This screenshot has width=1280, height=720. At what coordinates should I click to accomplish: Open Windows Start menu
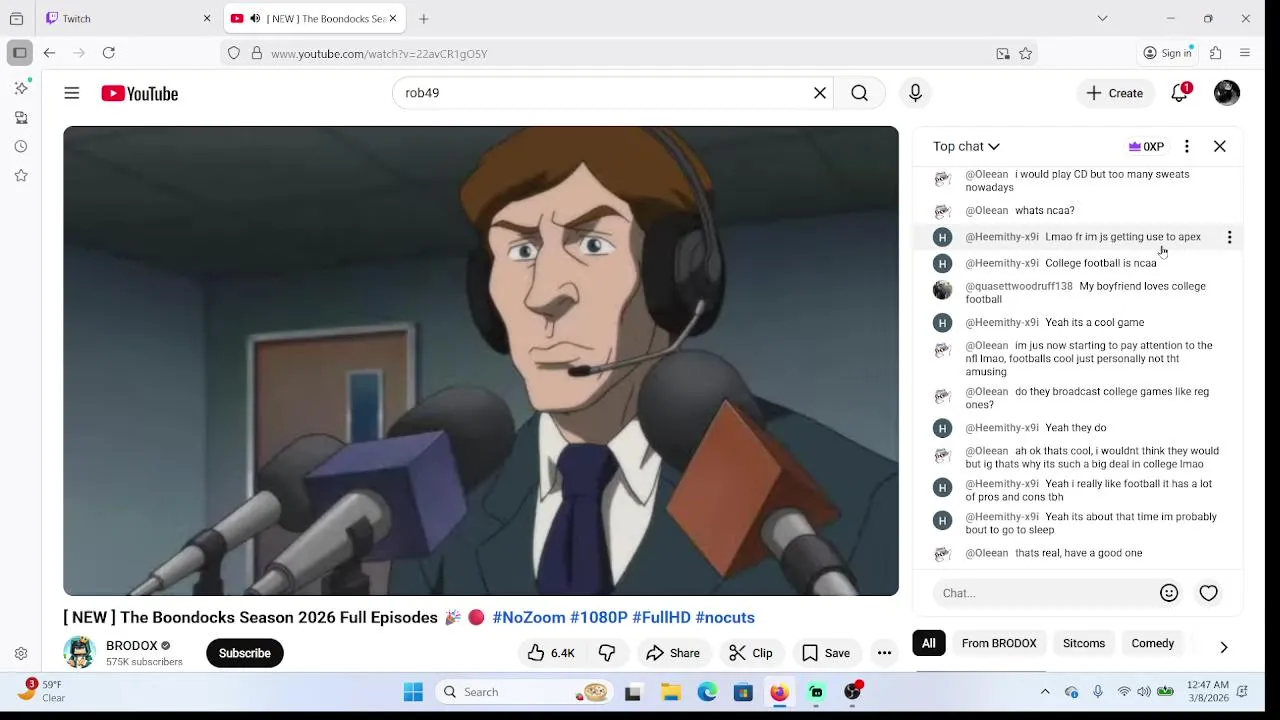coord(413,692)
